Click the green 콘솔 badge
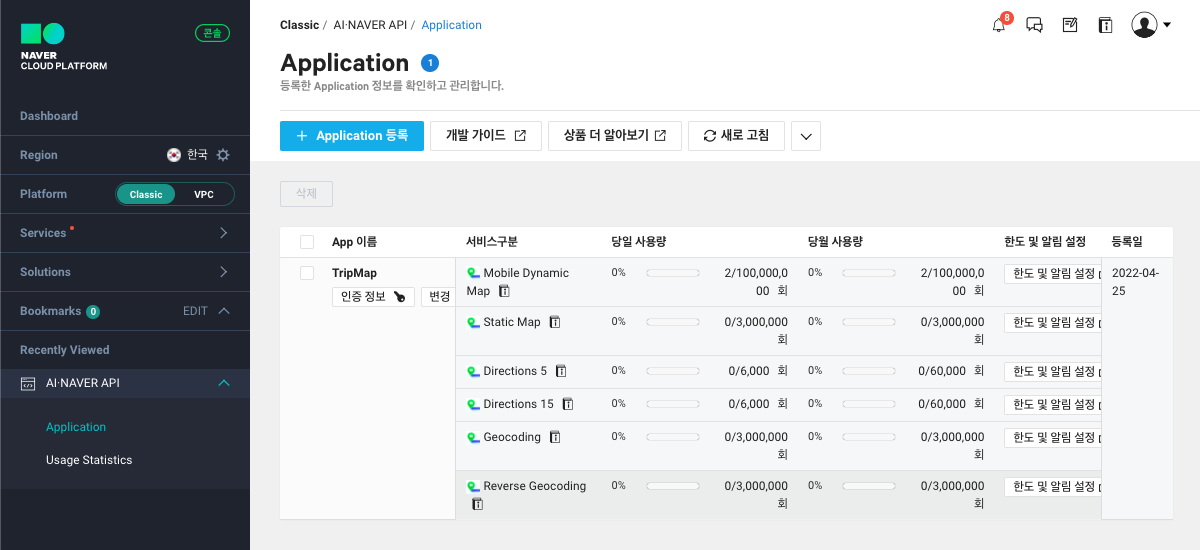1200x550 pixels. 212,33
